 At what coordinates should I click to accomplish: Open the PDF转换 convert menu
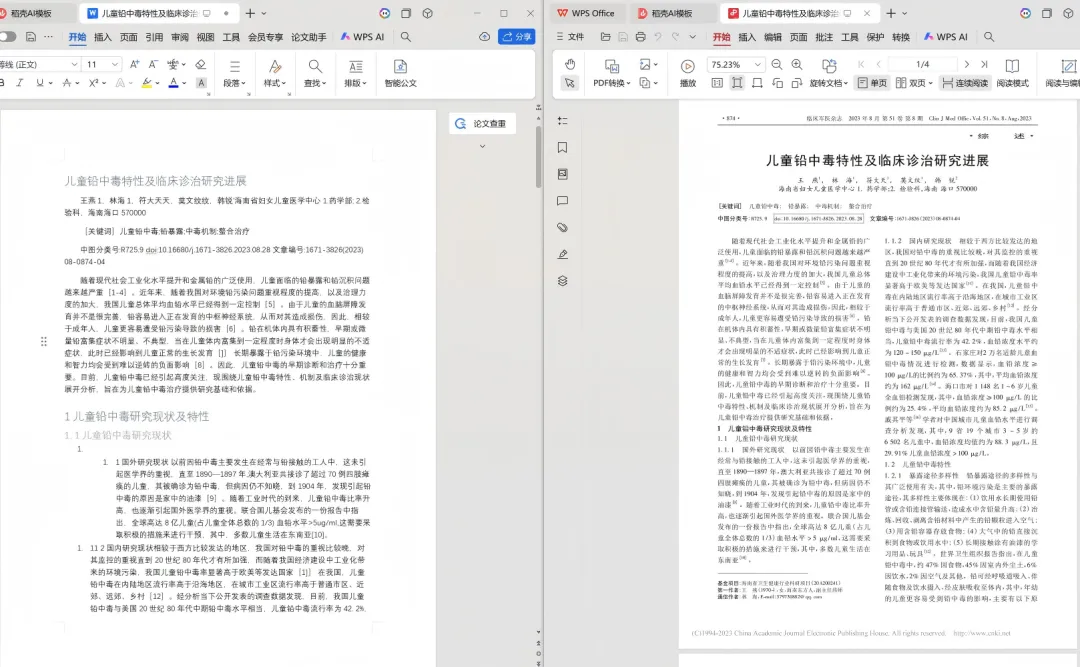(x=612, y=73)
